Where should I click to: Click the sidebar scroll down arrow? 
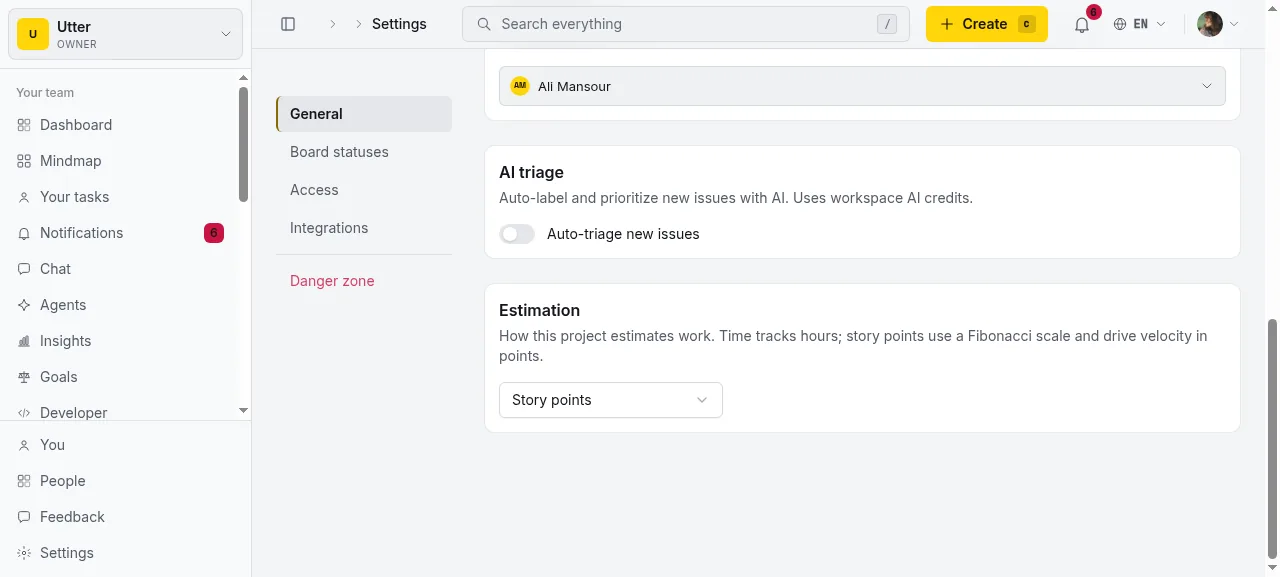(243, 411)
